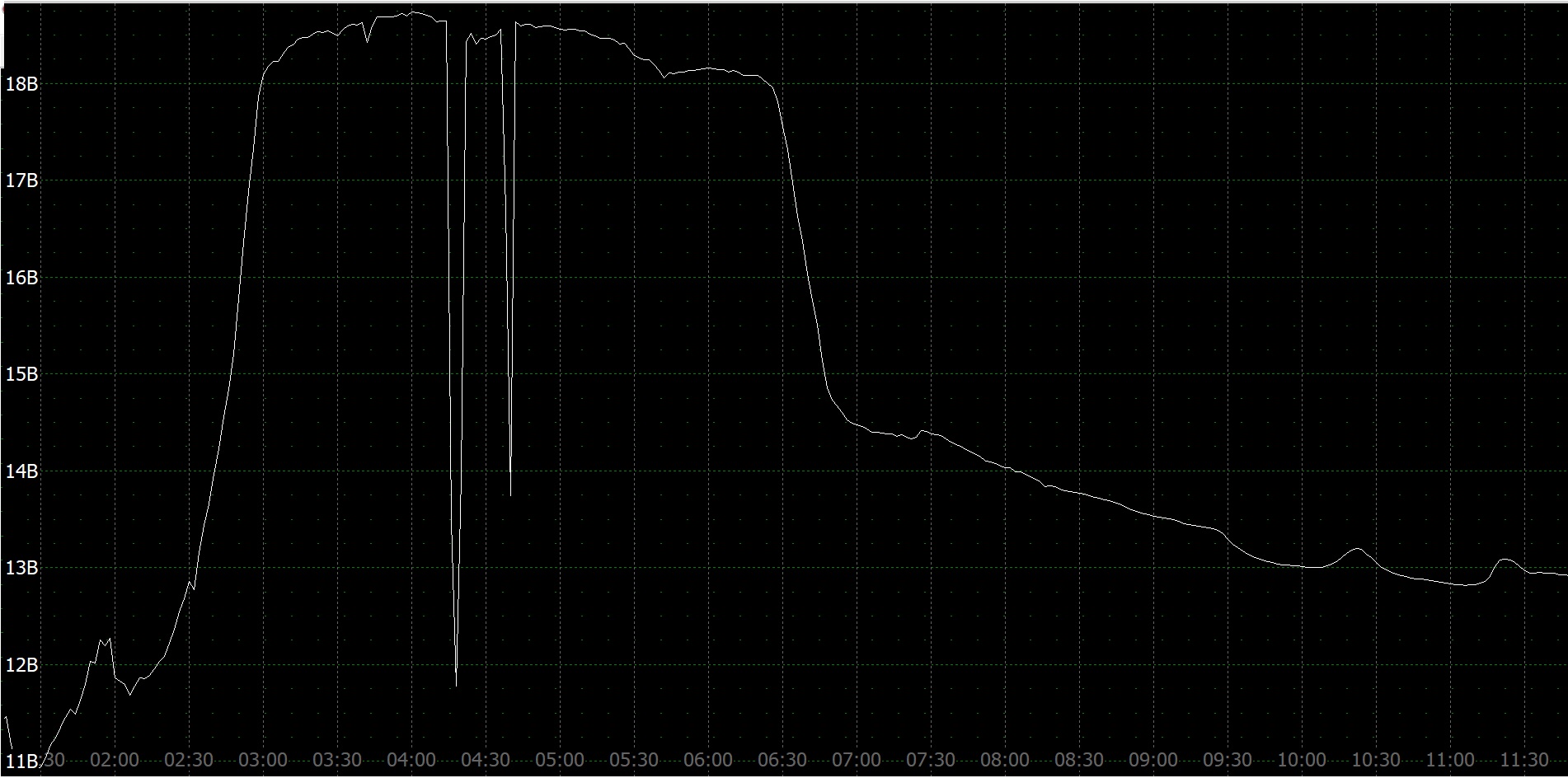Click the 11:30 time axis label
This screenshot has height=778, width=1568.
(1523, 760)
